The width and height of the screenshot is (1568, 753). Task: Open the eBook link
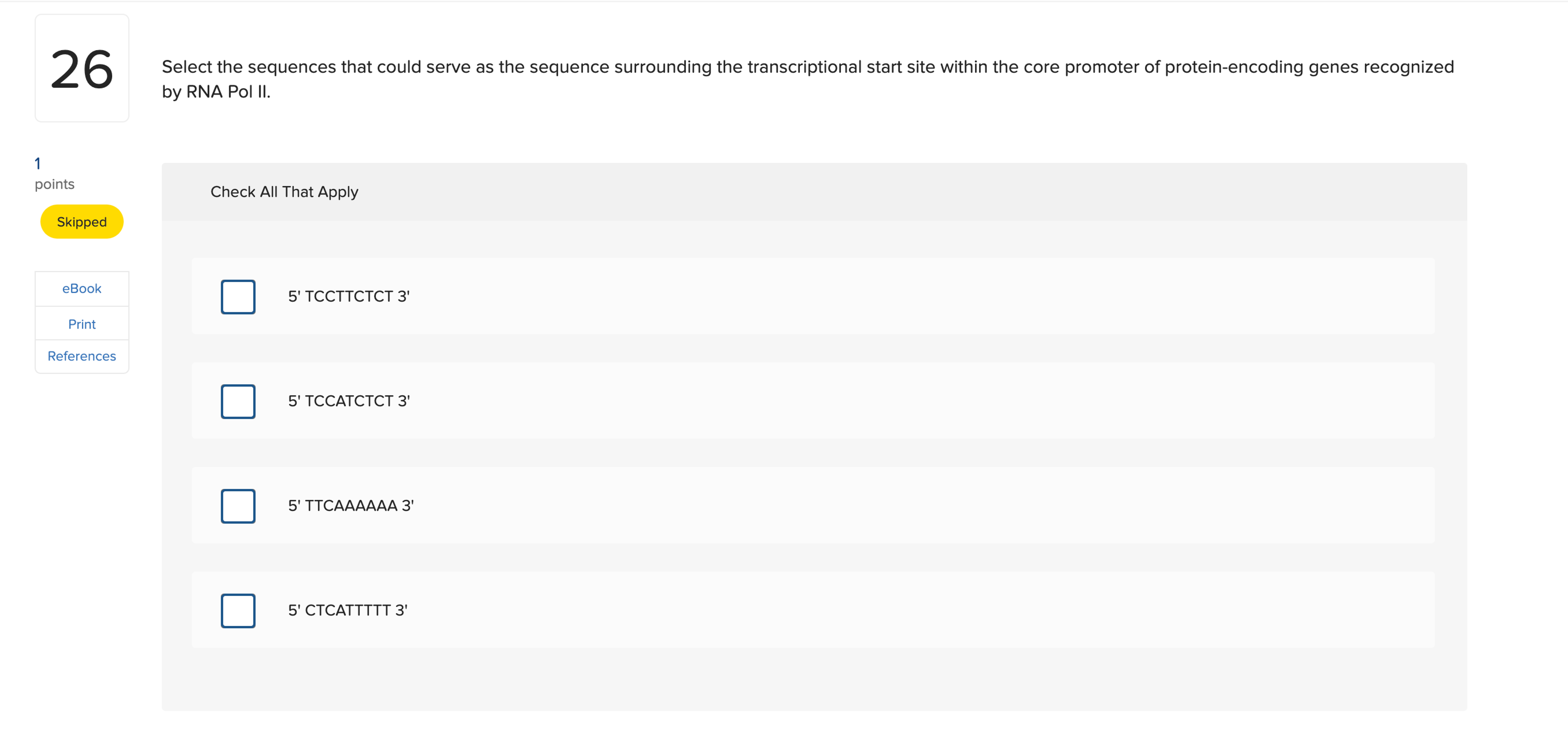pyautogui.click(x=82, y=288)
